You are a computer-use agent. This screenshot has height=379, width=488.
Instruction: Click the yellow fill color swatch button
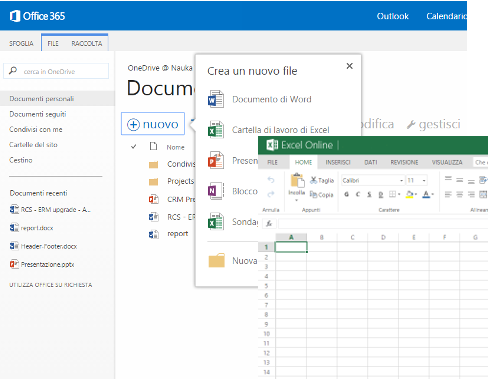point(410,194)
